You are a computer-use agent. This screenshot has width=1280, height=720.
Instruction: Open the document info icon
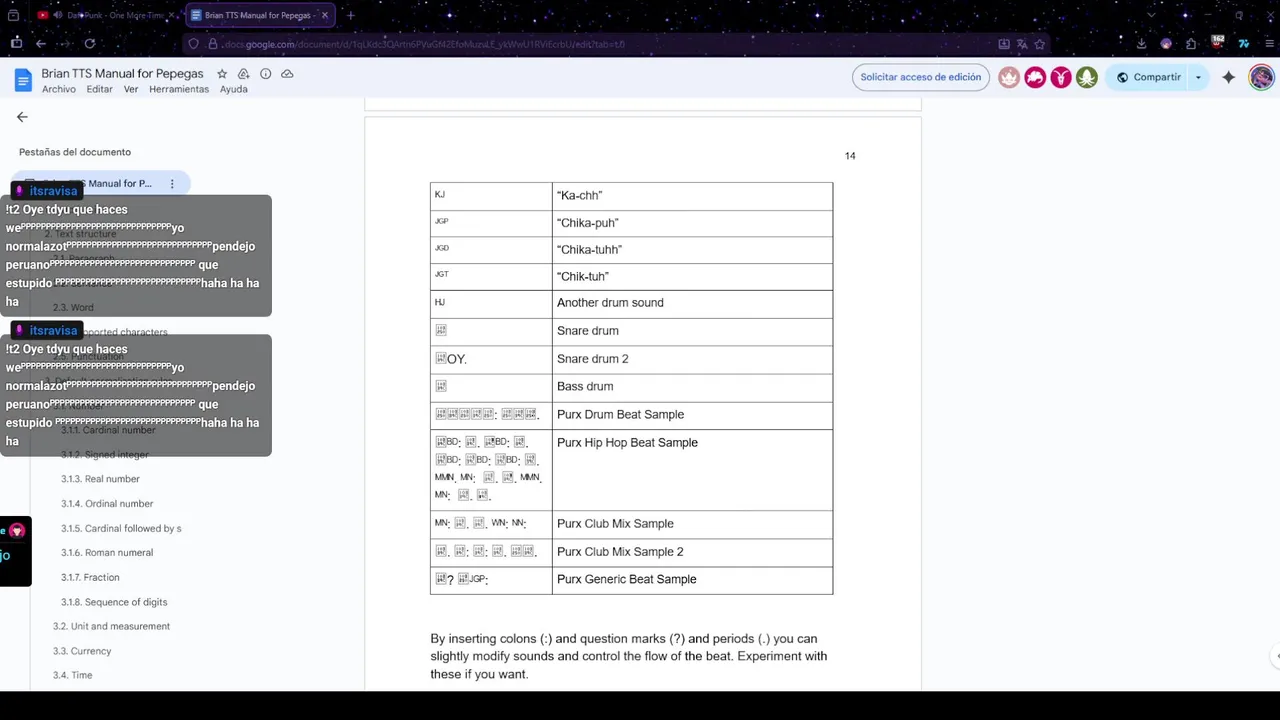click(265, 74)
